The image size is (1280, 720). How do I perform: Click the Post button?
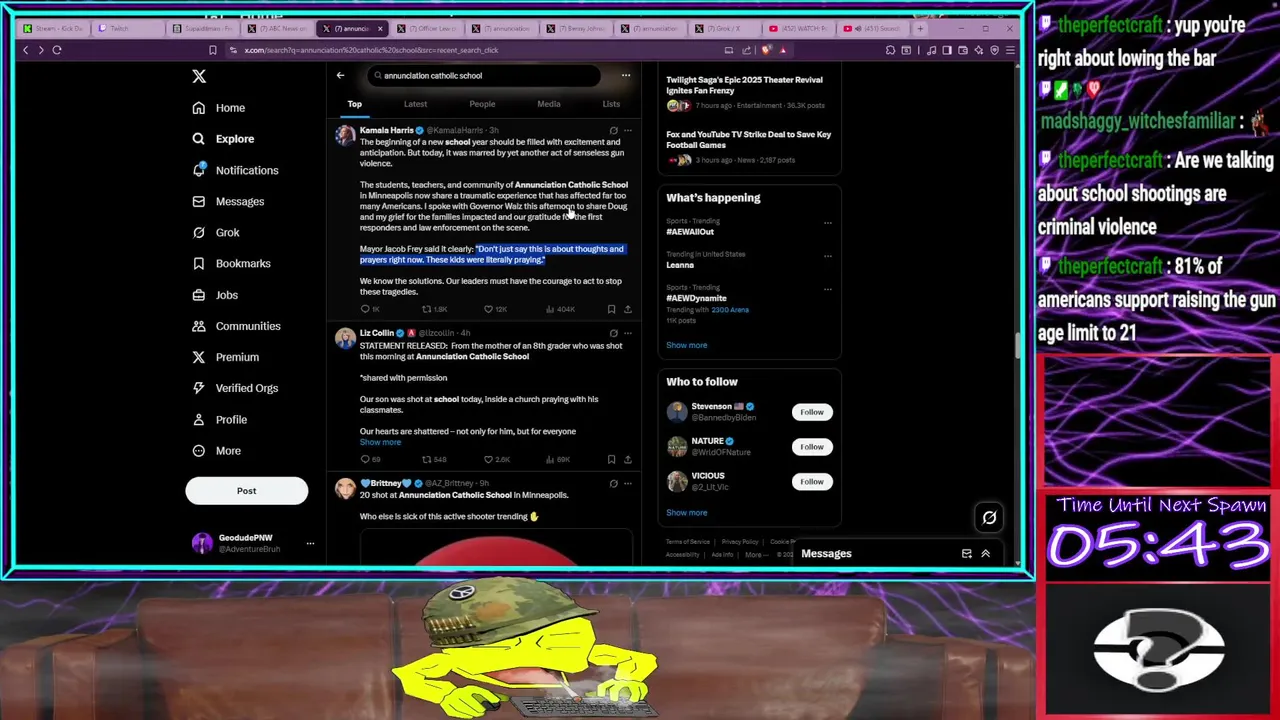(246, 491)
